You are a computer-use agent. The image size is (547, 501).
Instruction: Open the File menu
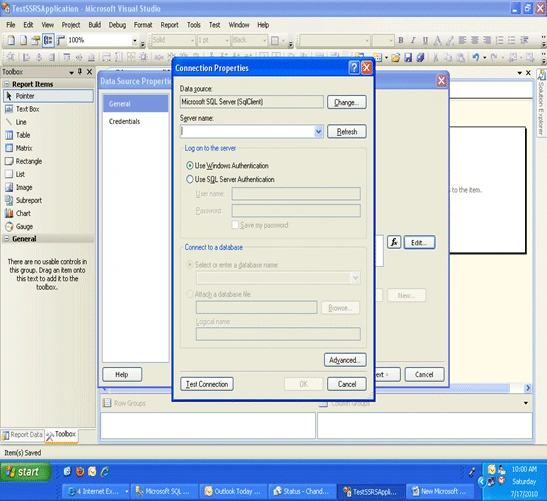(x=11, y=25)
